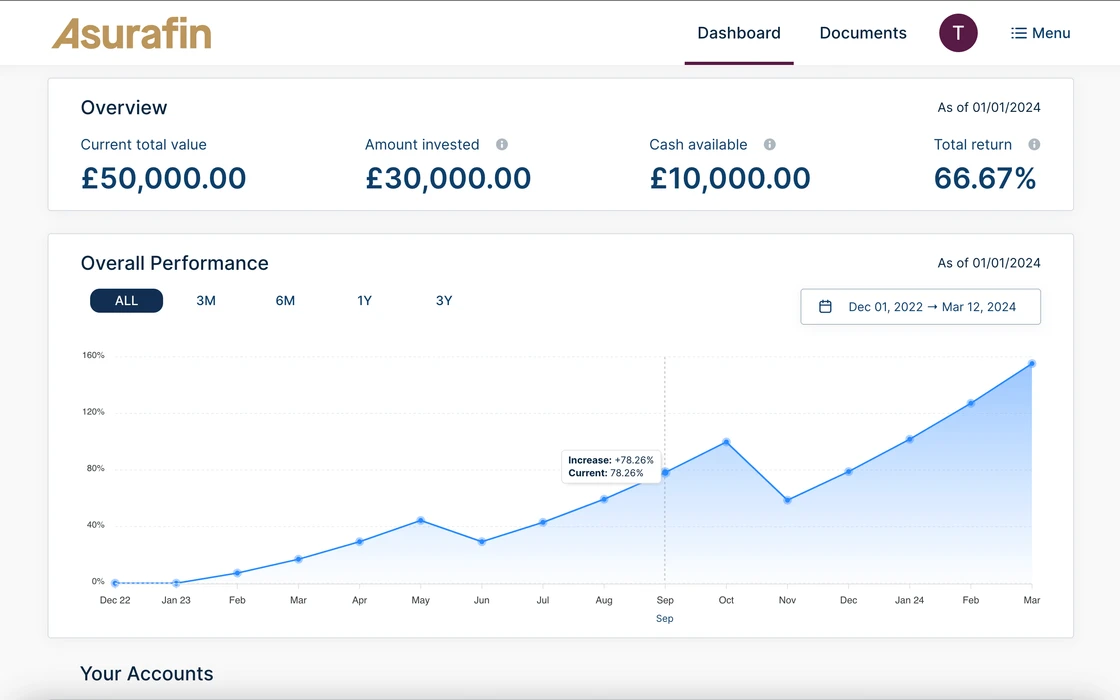This screenshot has width=1120, height=700.
Task: Click the Total return info icon
Action: [1034, 144]
